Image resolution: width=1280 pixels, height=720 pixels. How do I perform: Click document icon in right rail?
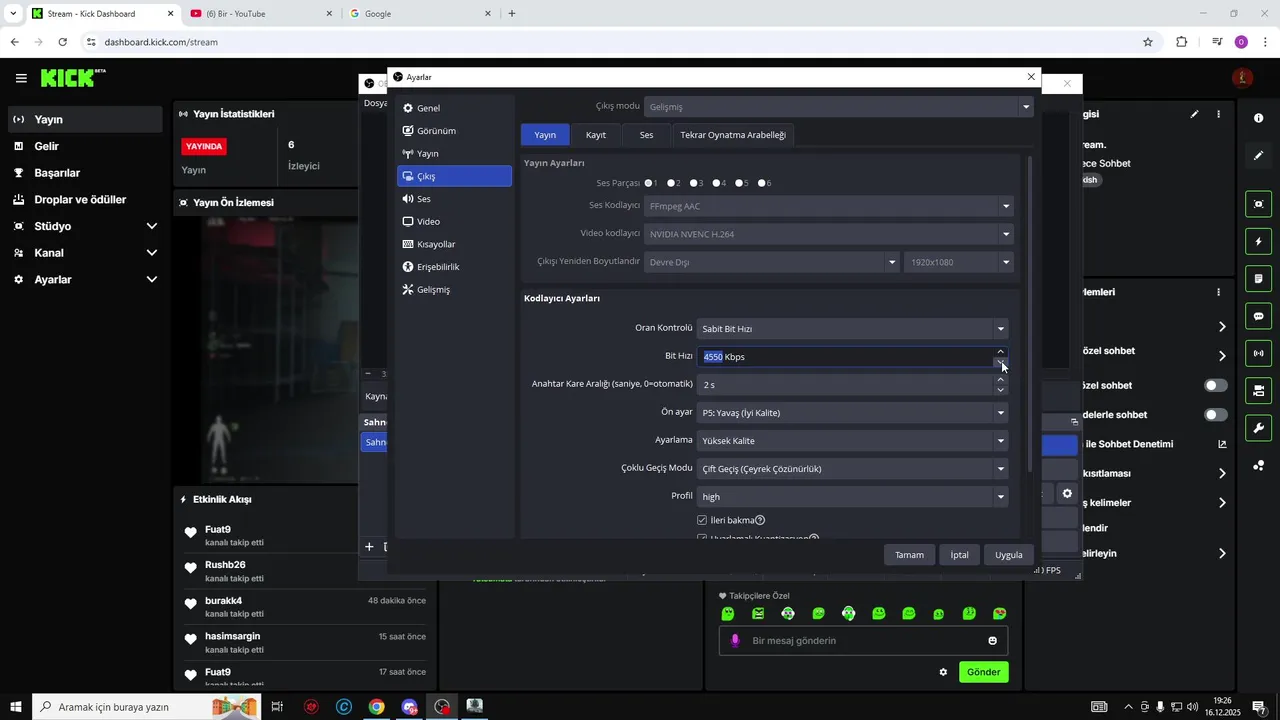click(x=1258, y=278)
